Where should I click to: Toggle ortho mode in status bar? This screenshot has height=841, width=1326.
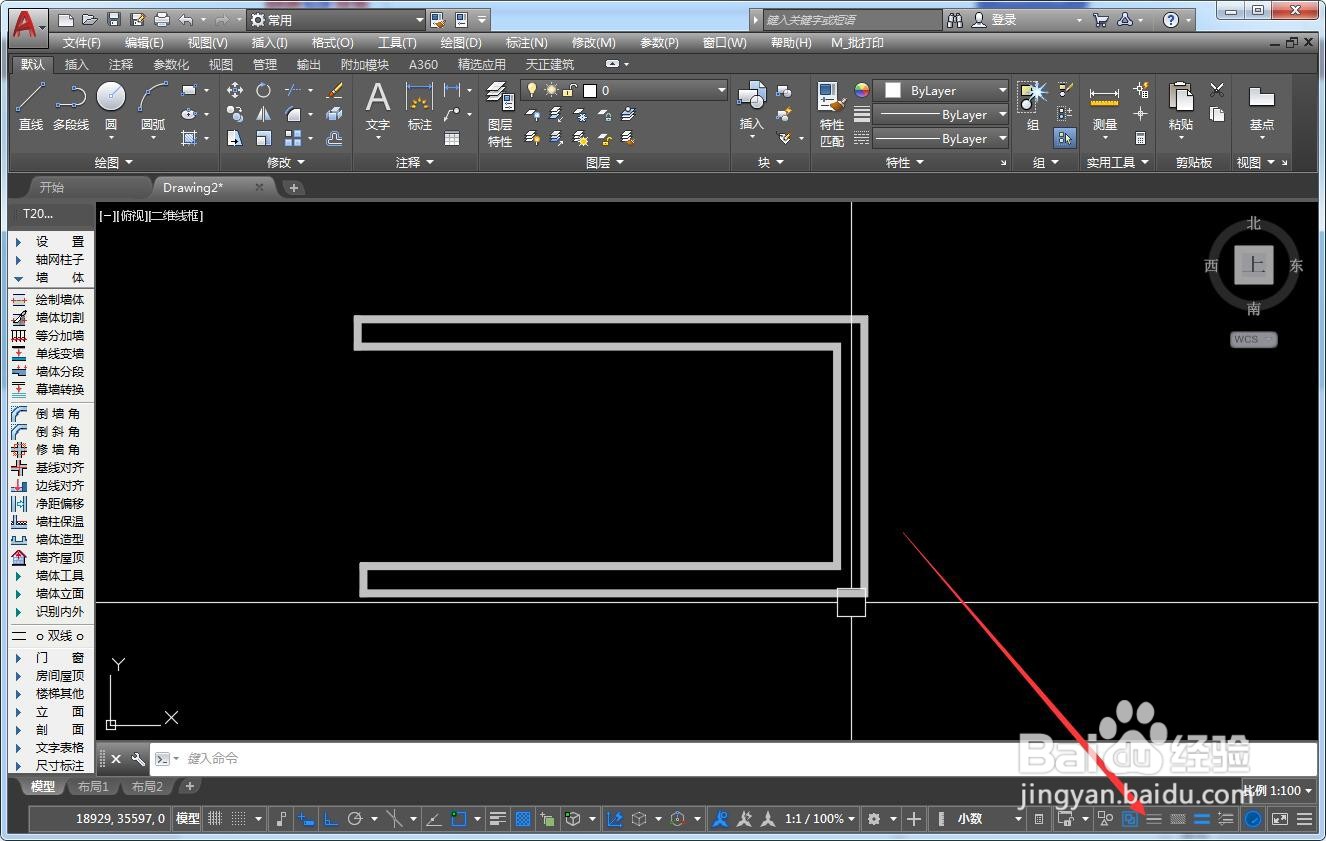[x=330, y=819]
